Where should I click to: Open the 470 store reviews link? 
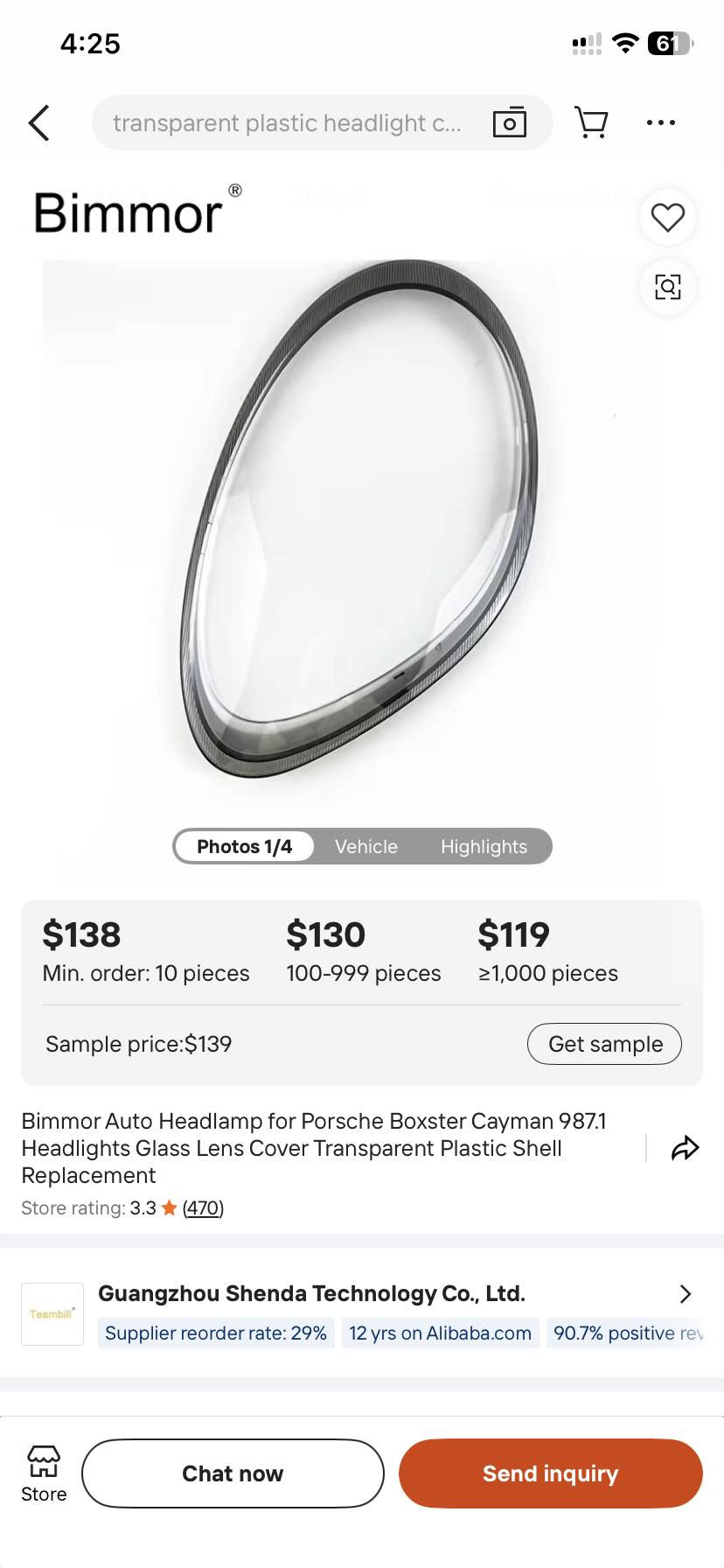203,1208
